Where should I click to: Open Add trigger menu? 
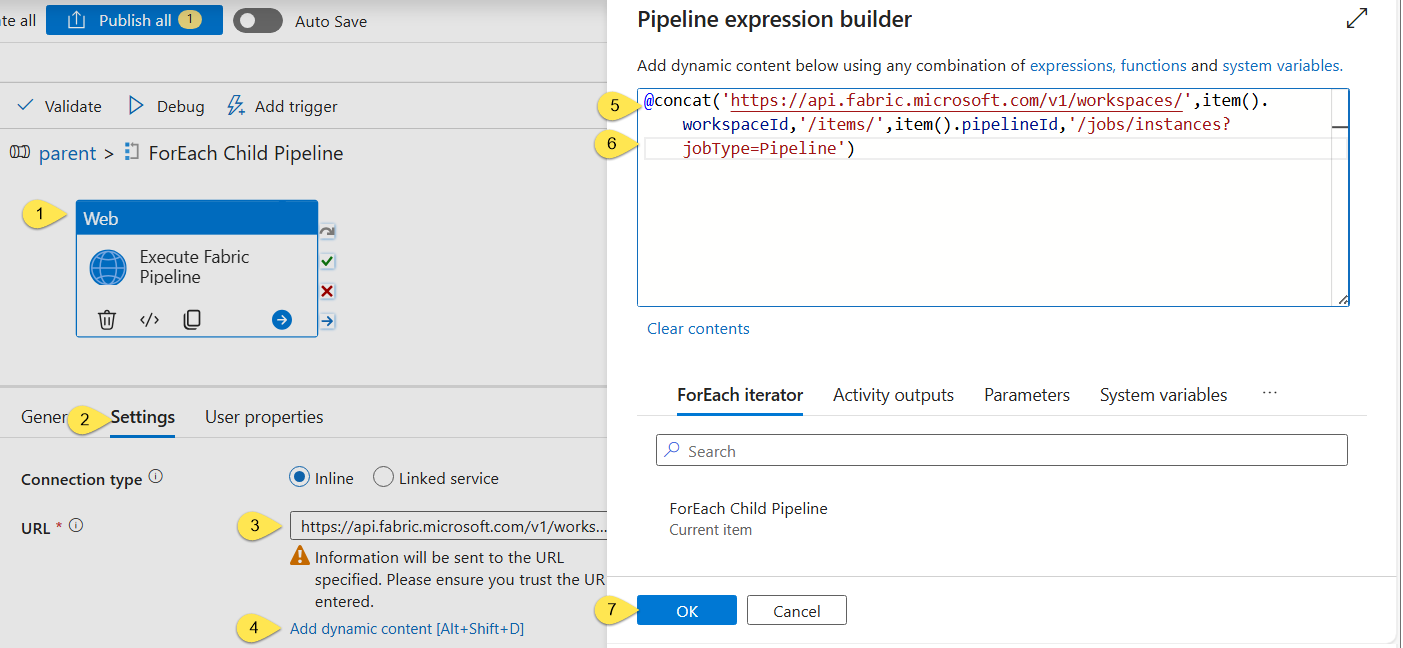[282, 106]
